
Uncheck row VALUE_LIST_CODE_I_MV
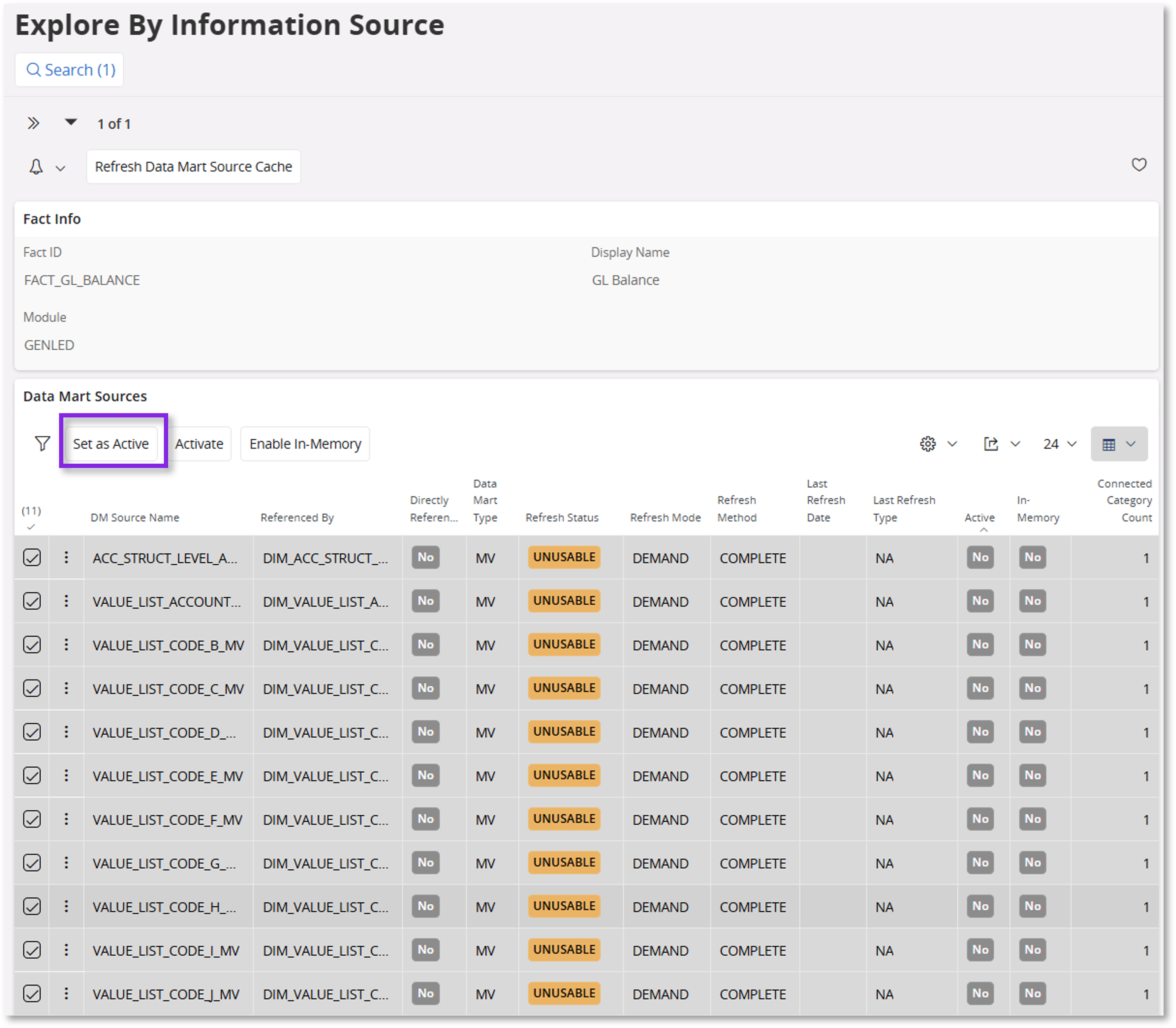tap(32, 950)
